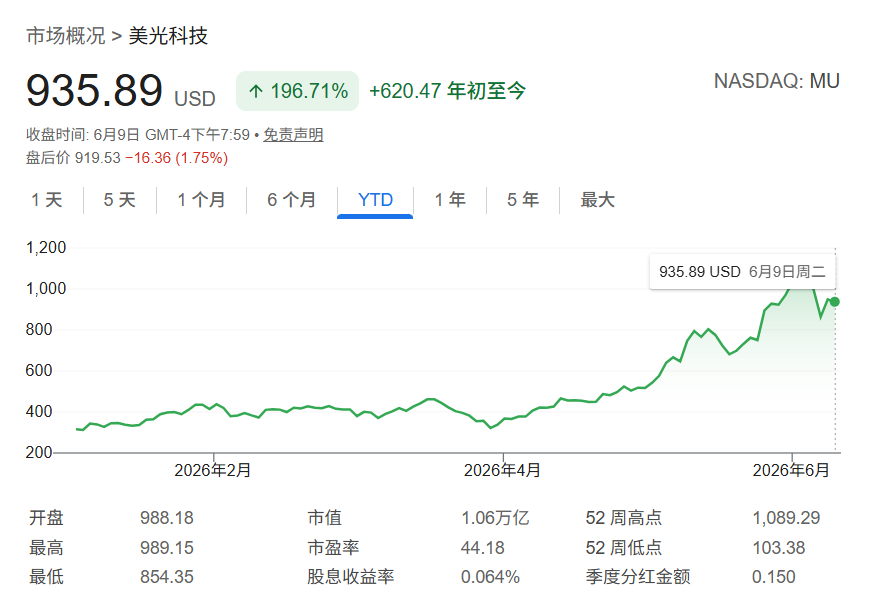The image size is (877, 605).
Task: Click the green 196.71% change badge
Action: point(298,91)
